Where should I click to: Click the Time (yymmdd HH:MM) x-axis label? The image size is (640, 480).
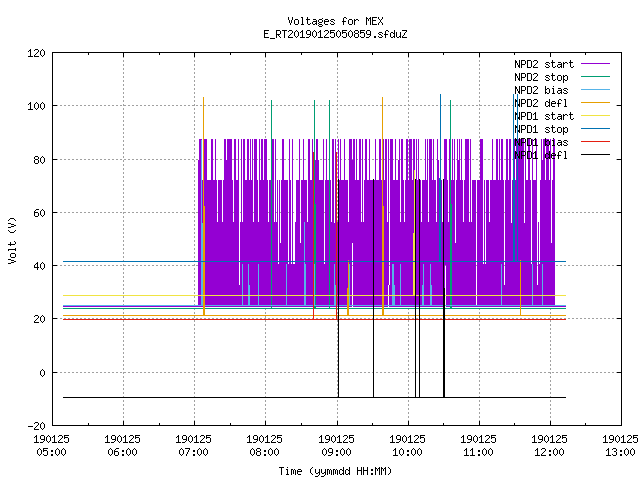click(335, 471)
